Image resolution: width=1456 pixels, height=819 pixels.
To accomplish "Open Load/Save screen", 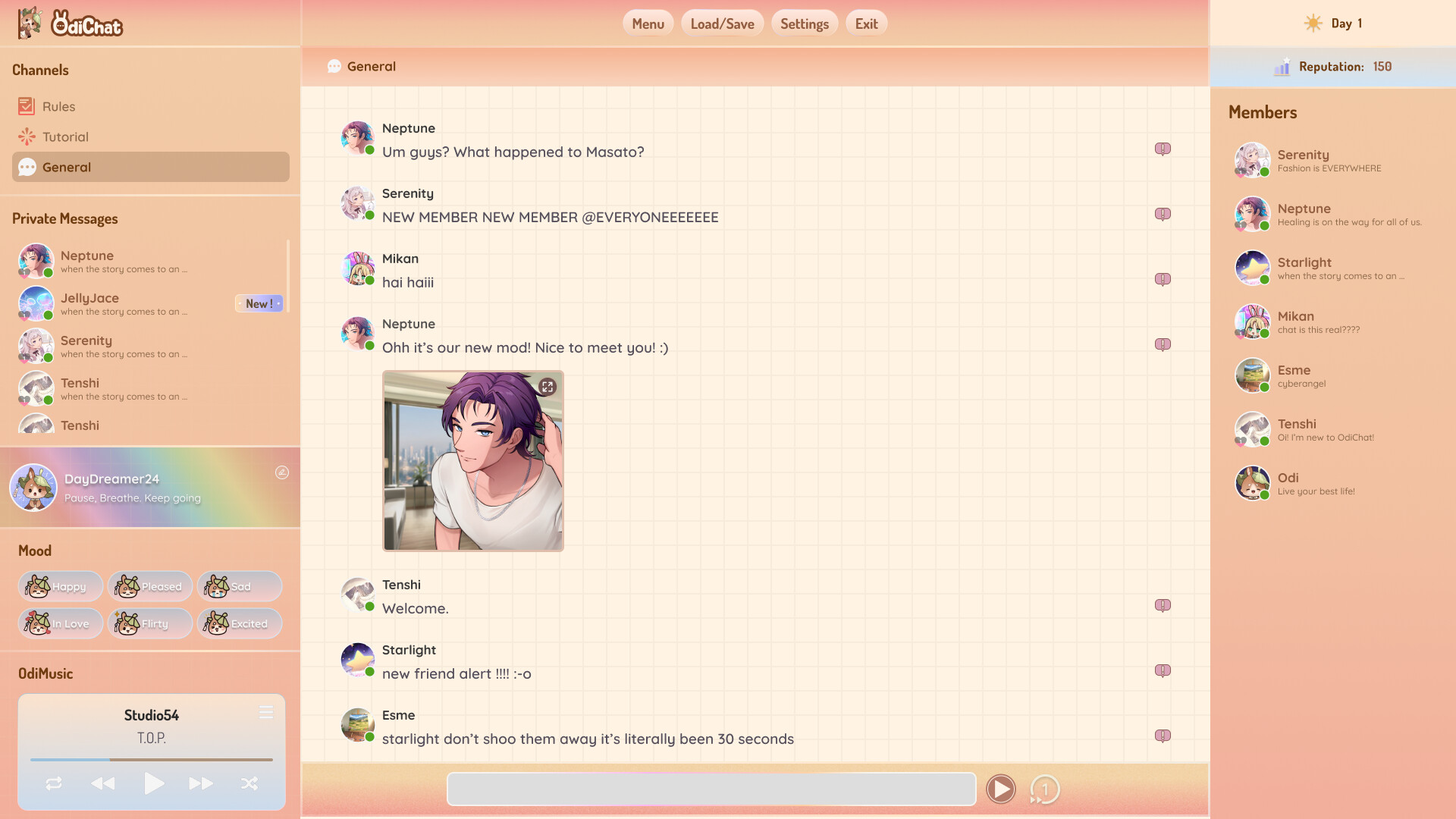I will coord(723,24).
